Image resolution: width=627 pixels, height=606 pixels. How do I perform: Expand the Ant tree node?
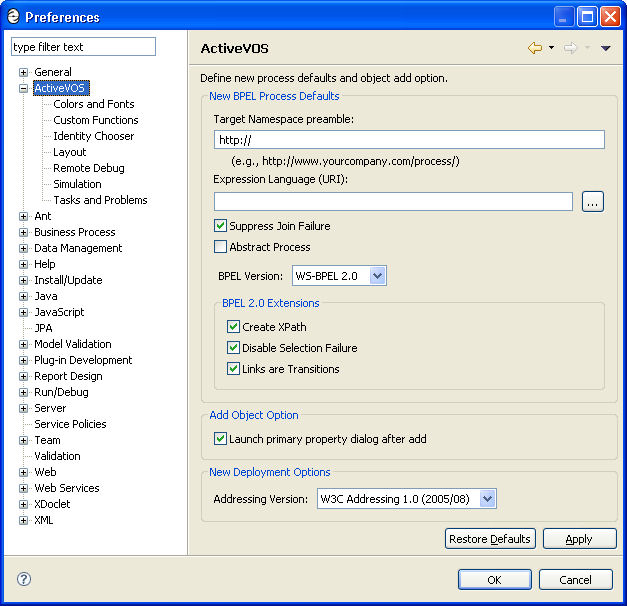pos(24,216)
